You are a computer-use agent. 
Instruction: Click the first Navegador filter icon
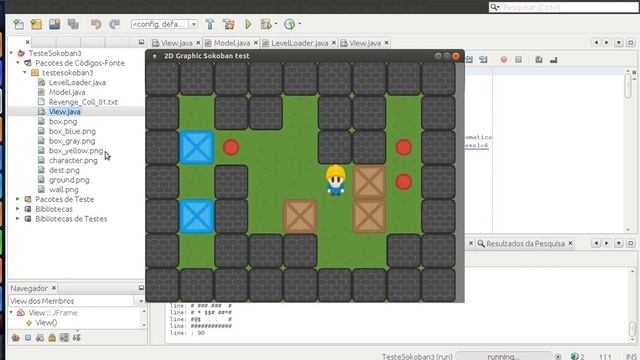click(x=16, y=338)
